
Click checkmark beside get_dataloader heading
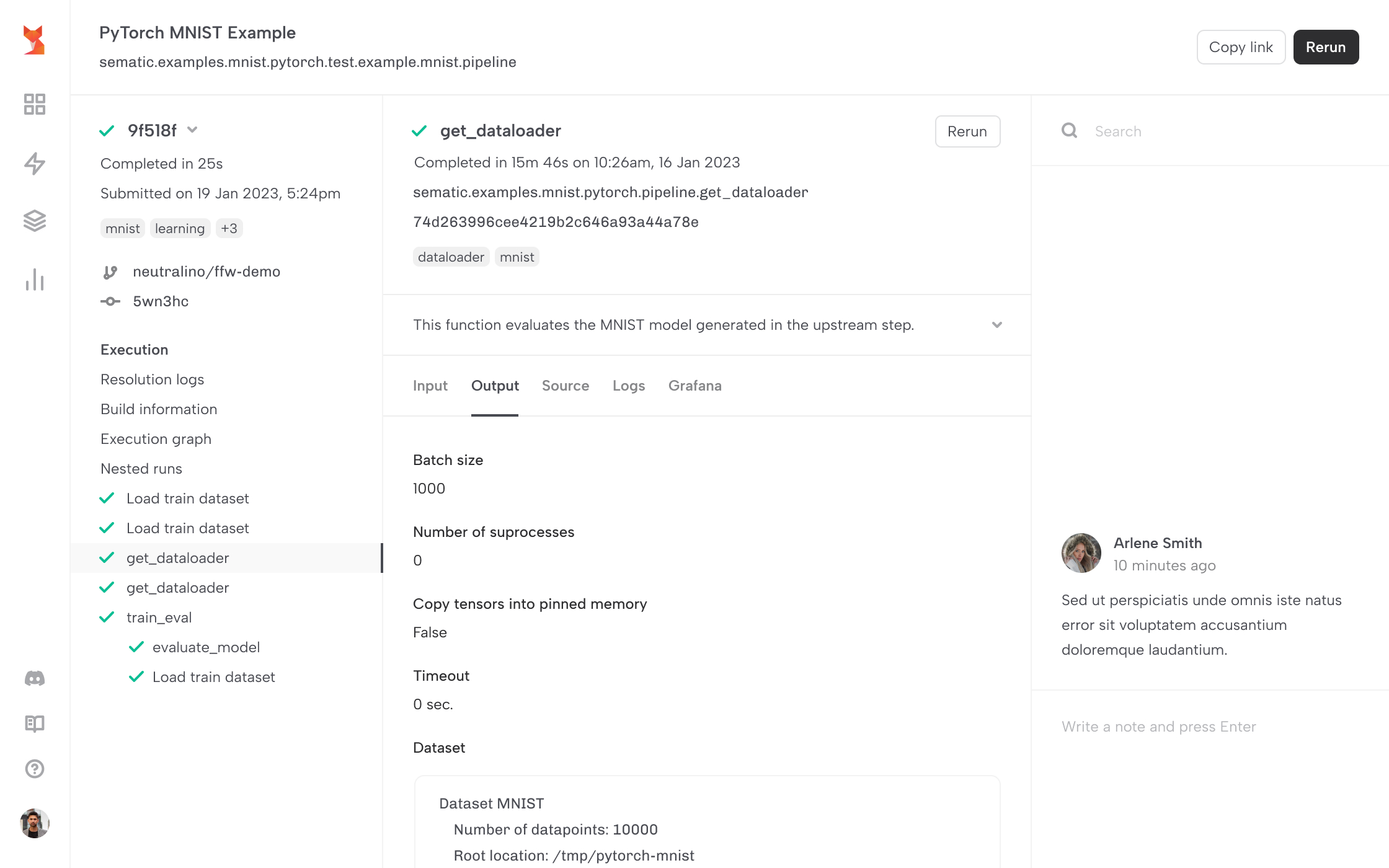tap(419, 131)
